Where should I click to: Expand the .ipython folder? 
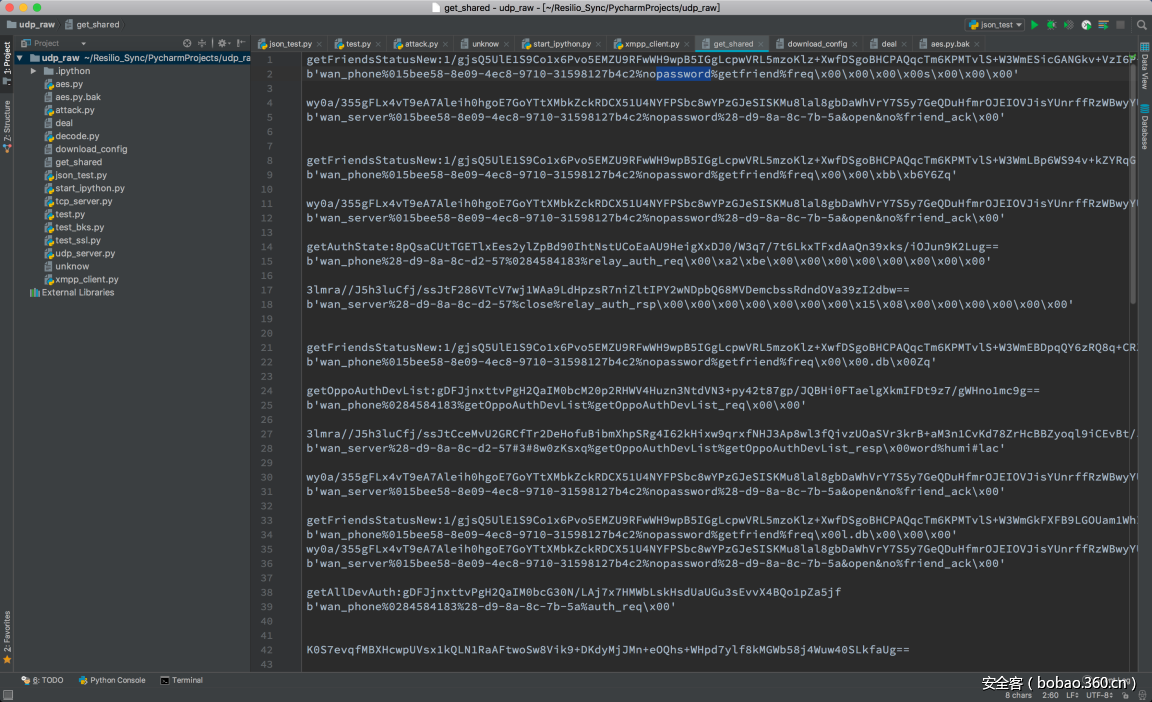click(x=34, y=71)
